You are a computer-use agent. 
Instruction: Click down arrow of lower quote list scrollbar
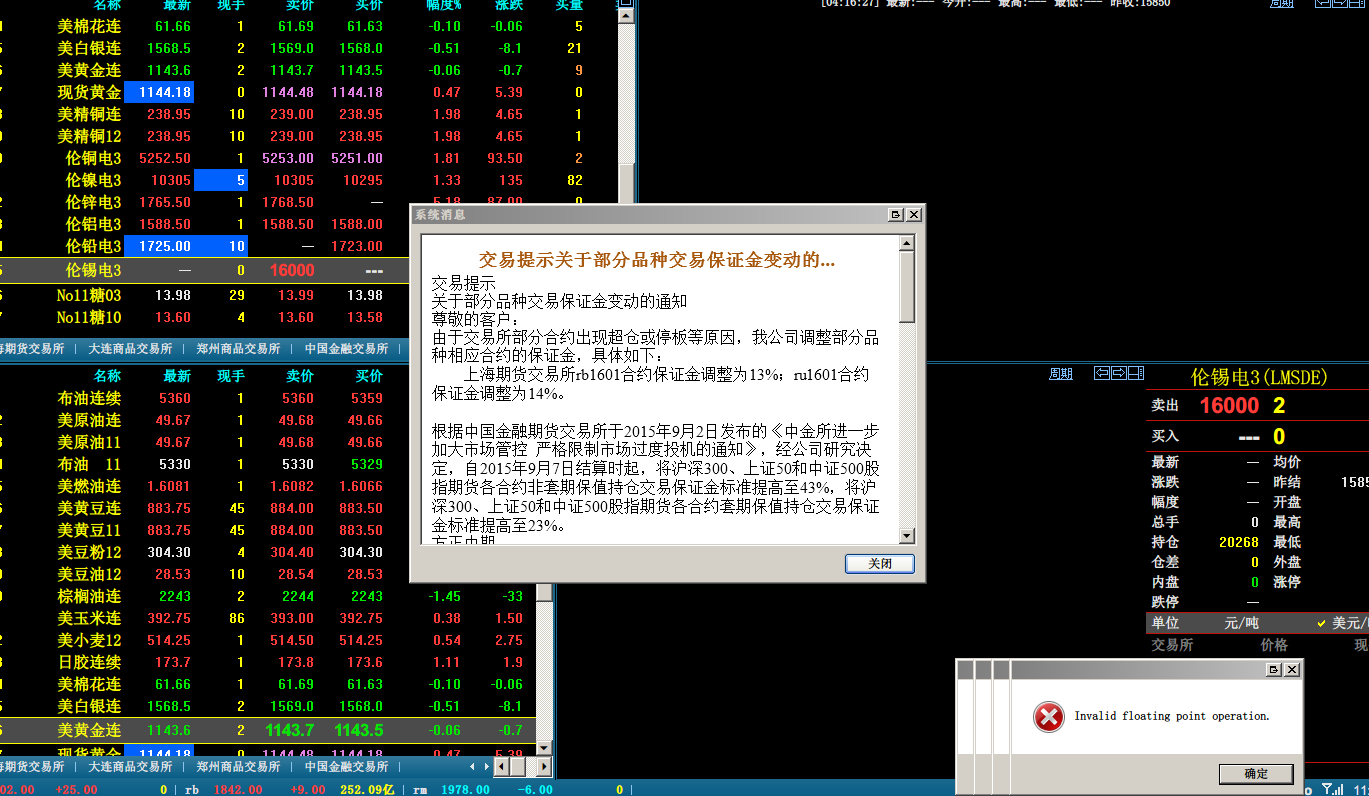click(543, 748)
